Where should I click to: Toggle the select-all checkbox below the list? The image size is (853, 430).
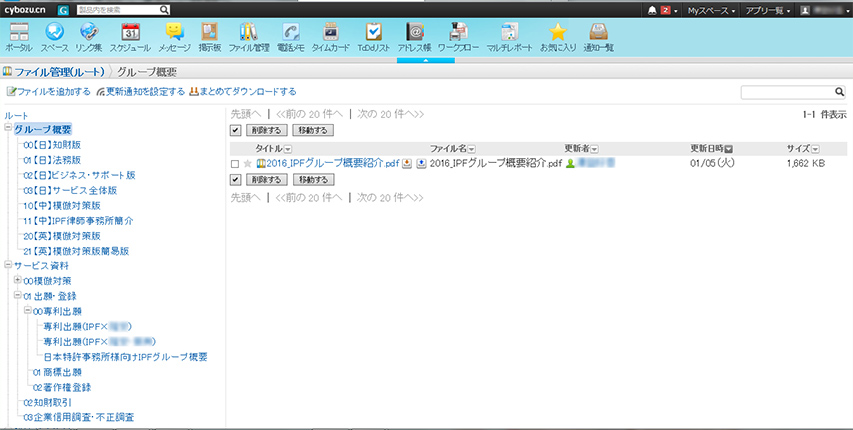point(235,180)
